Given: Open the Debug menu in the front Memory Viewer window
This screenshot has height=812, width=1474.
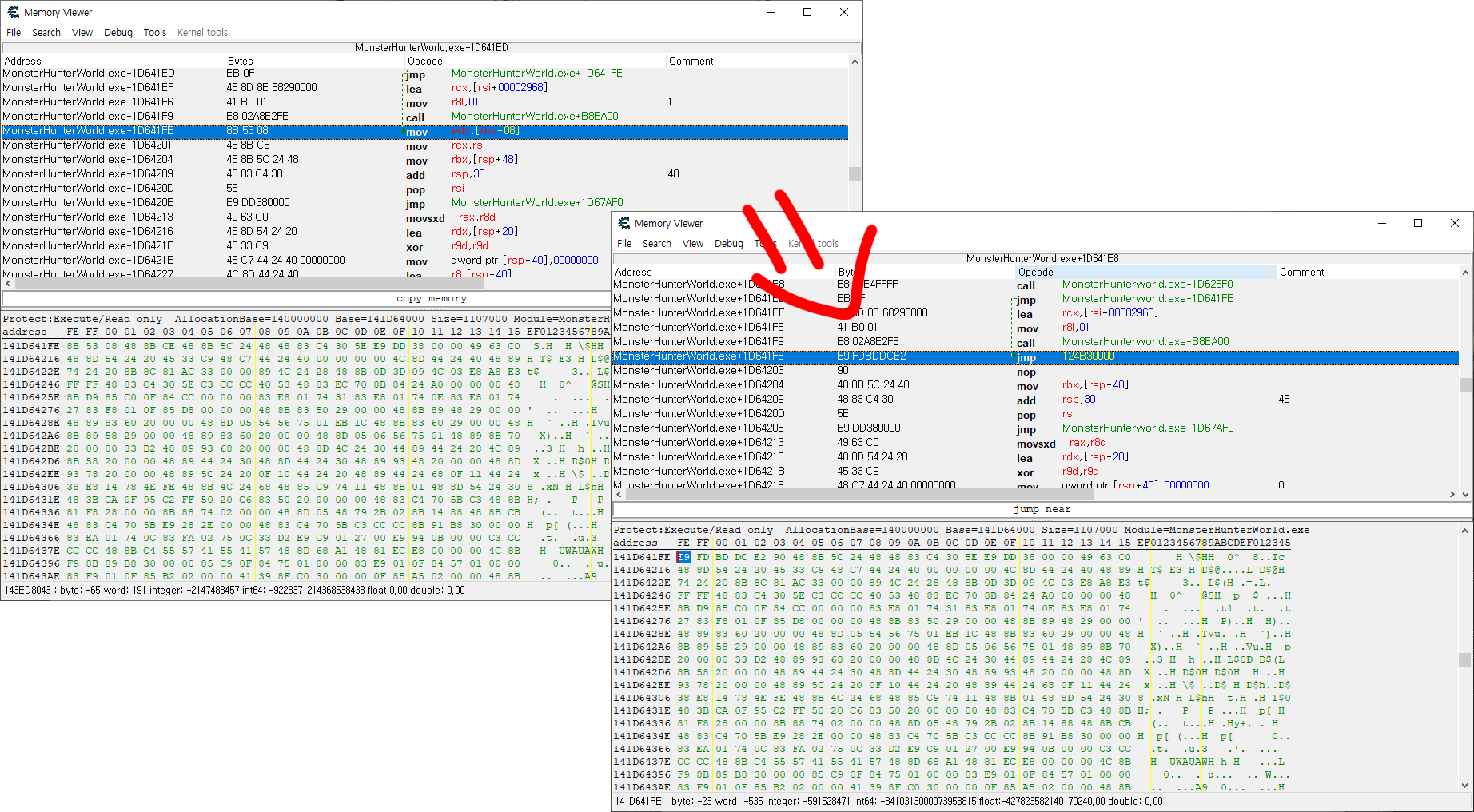Looking at the screenshot, I should pos(729,244).
